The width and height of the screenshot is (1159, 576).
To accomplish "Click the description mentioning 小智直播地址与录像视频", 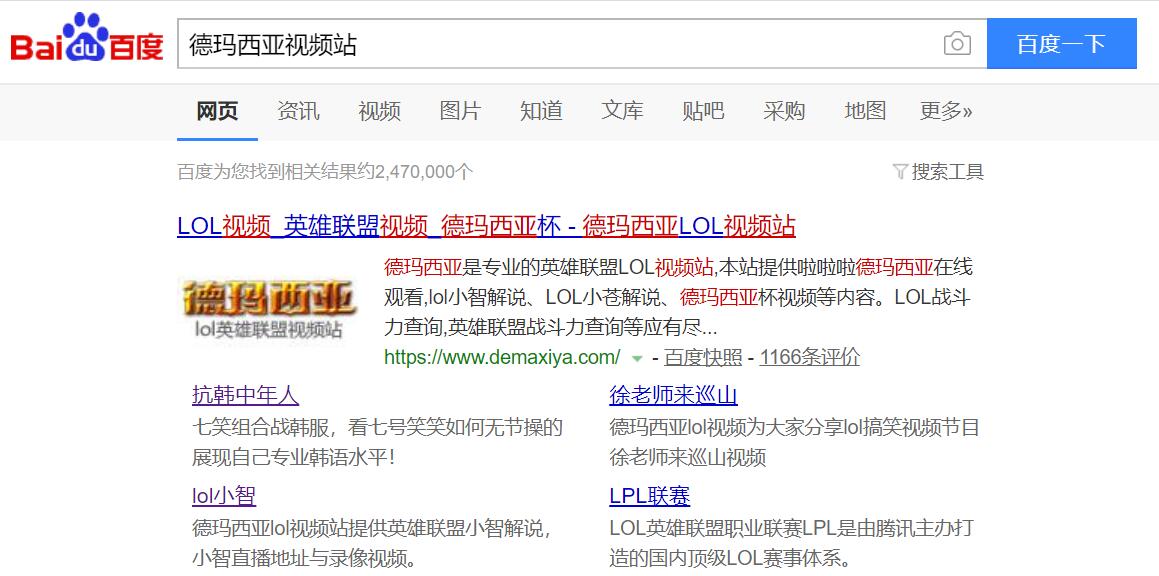I will click(373, 542).
